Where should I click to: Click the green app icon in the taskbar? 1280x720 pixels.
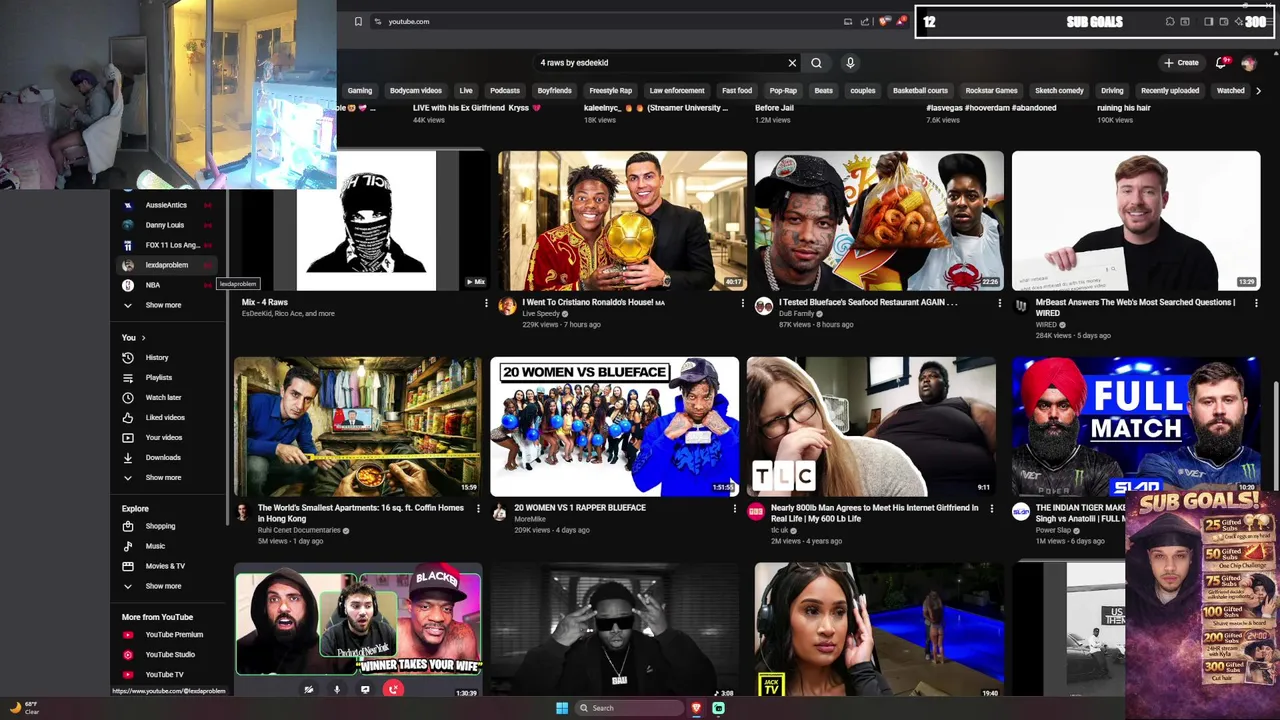pyautogui.click(x=718, y=708)
